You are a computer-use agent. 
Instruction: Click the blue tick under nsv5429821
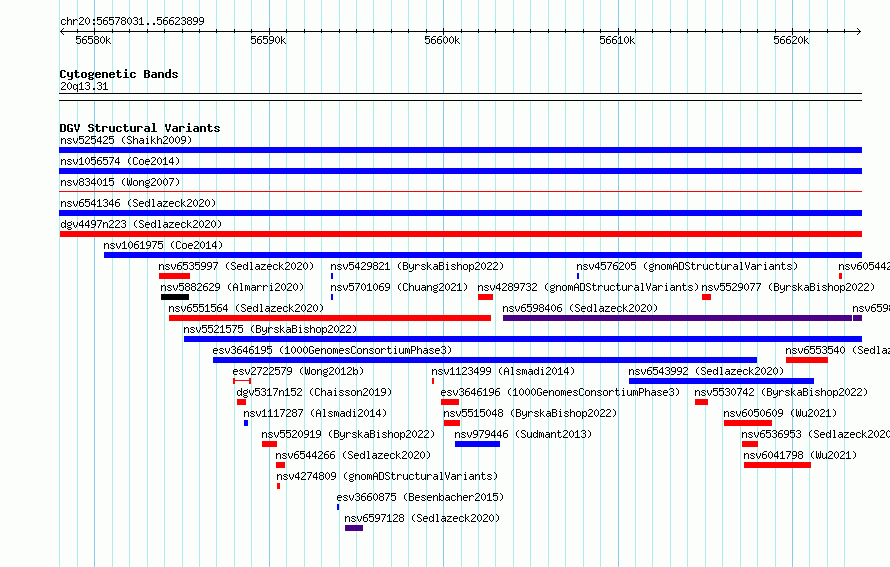click(332, 276)
